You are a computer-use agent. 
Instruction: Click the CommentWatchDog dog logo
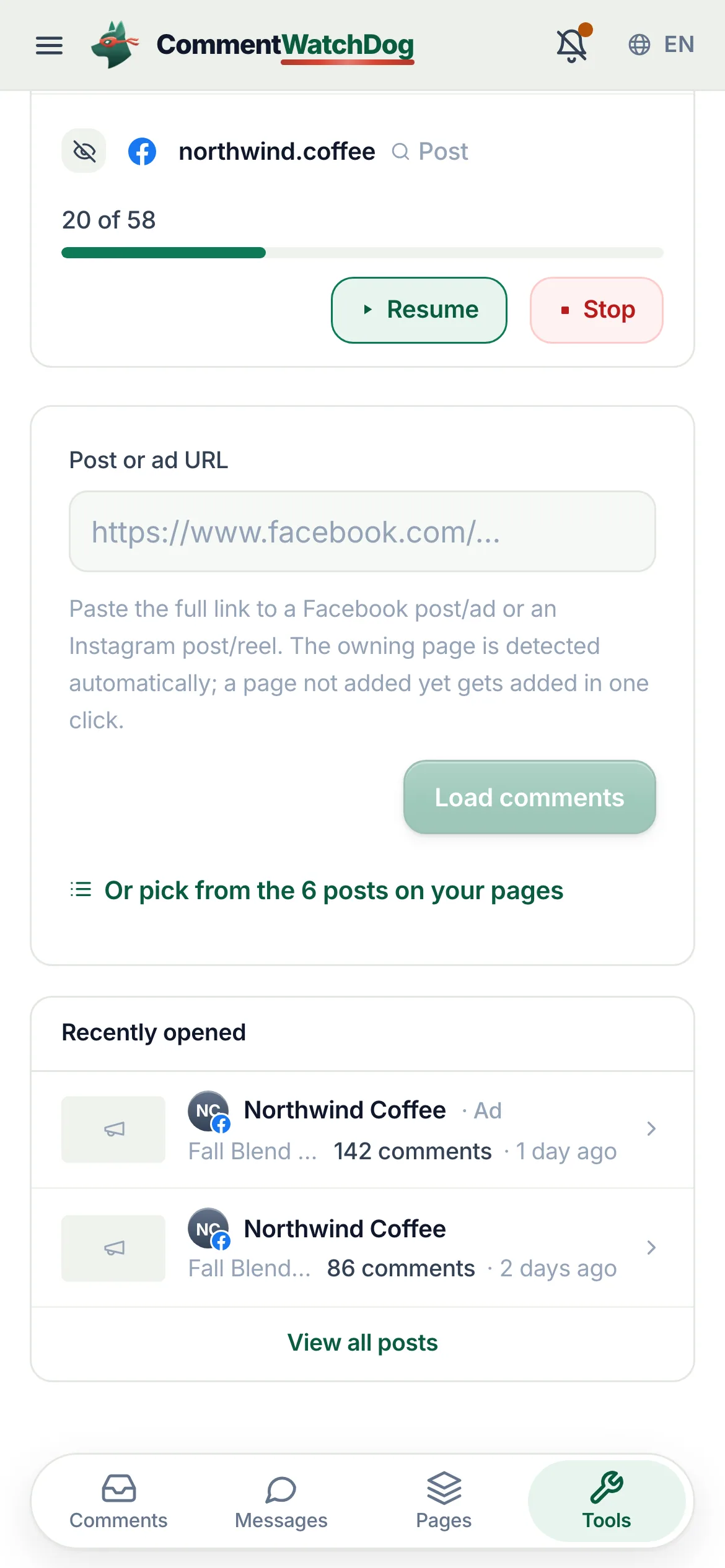(115, 45)
